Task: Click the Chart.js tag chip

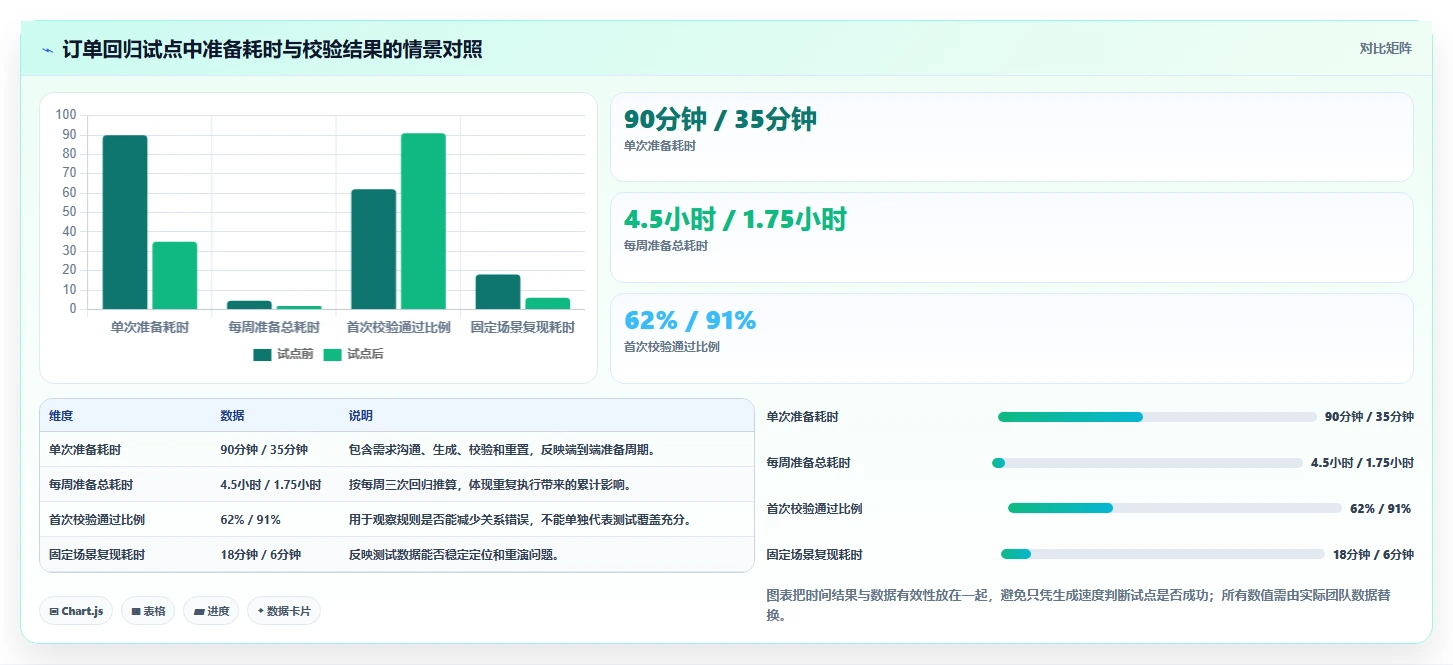Action: click(76, 611)
